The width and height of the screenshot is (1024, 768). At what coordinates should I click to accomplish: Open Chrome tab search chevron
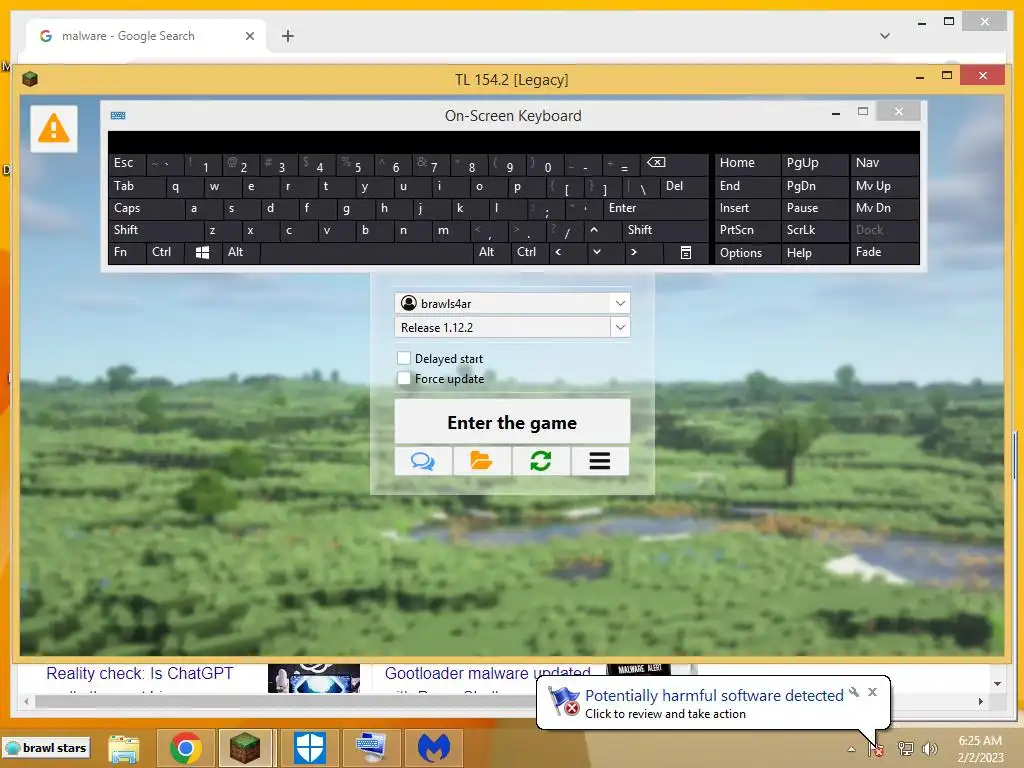(885, 36)
